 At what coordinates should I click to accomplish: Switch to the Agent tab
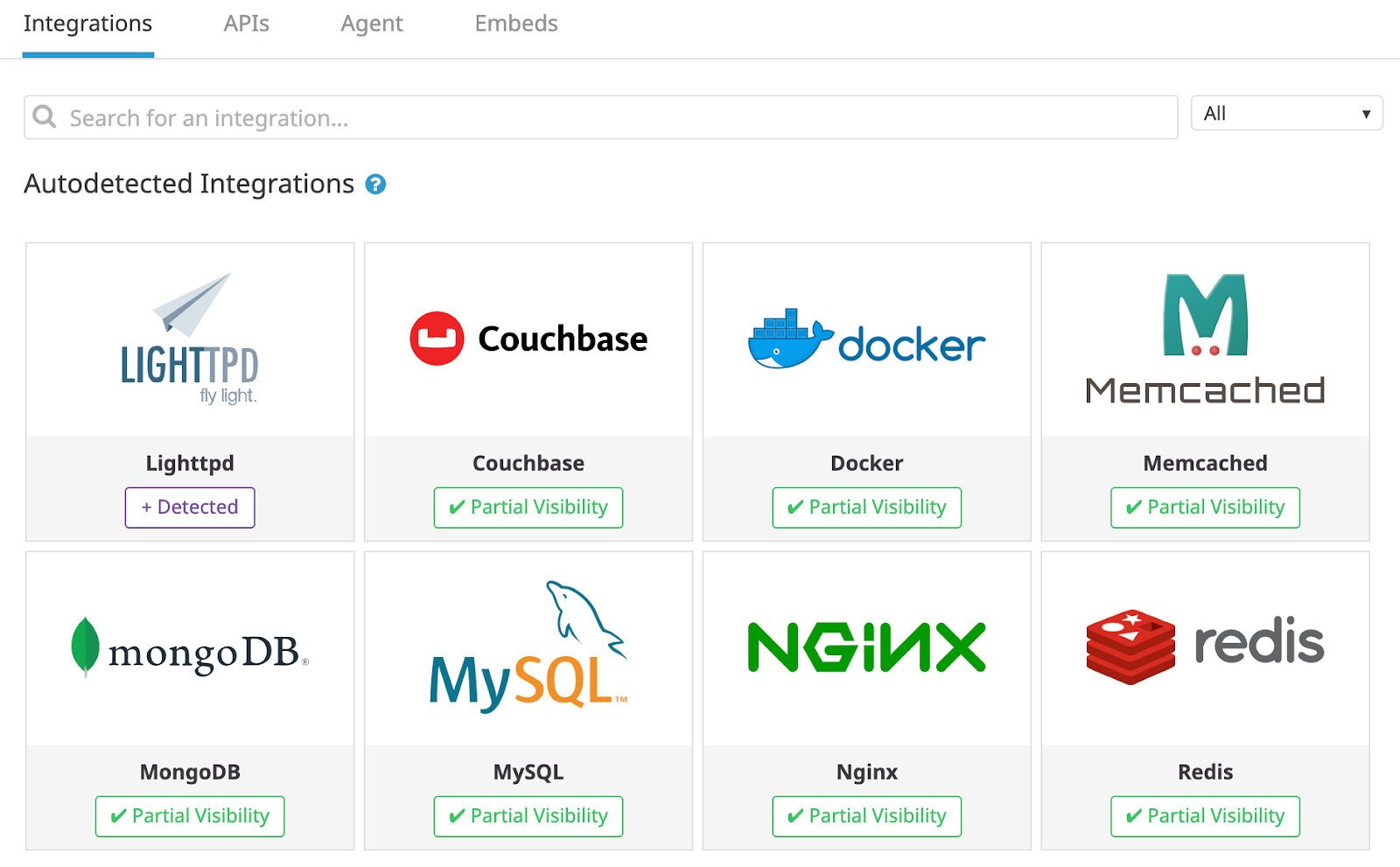[372, 24]
